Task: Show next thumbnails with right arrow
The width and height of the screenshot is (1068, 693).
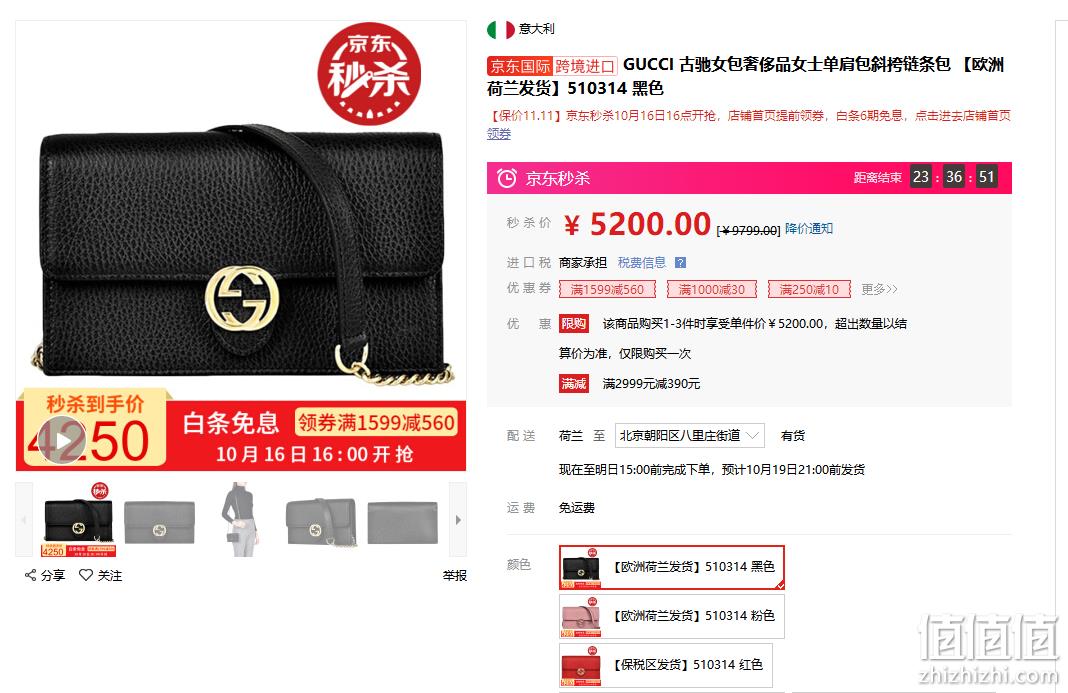Action: tap(458, 520)
